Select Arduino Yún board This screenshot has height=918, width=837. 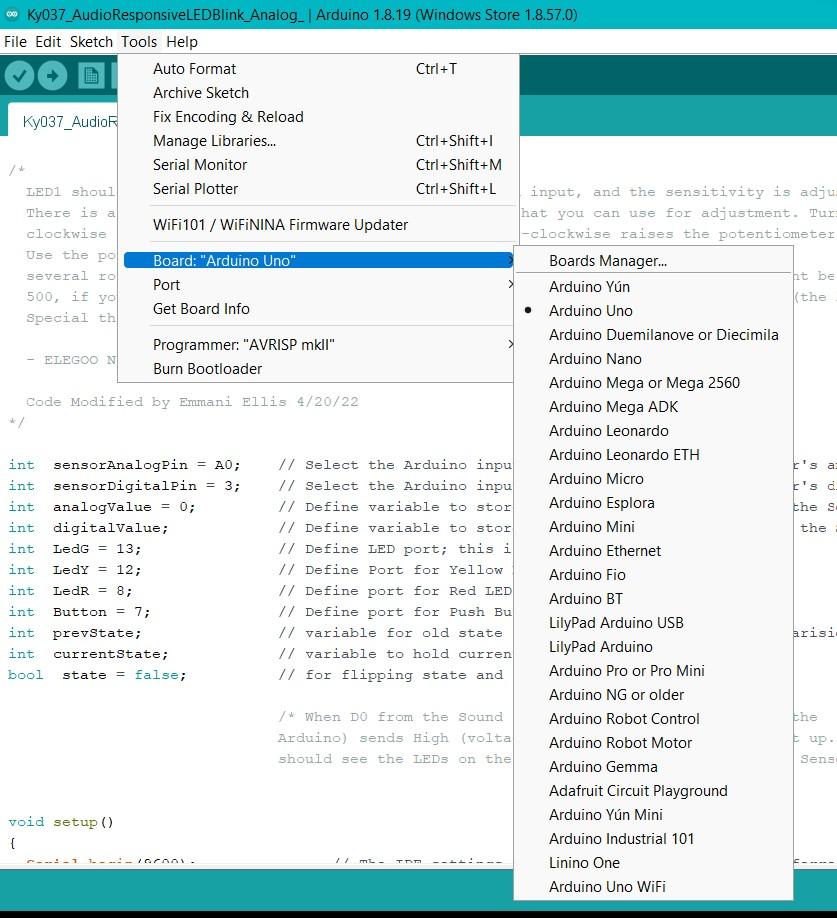[x=653, y=287]
